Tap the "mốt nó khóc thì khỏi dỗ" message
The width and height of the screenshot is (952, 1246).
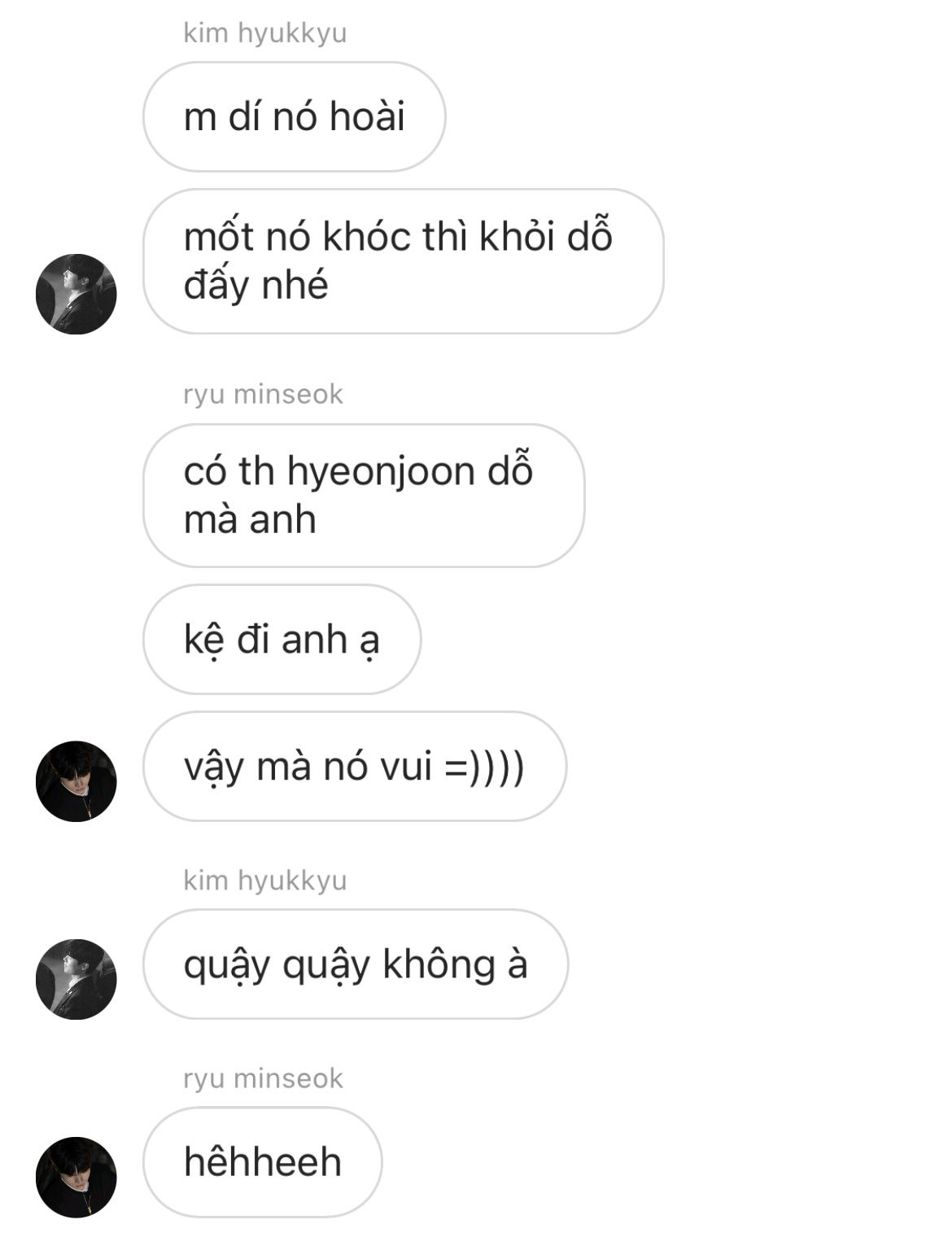point(404,261)
